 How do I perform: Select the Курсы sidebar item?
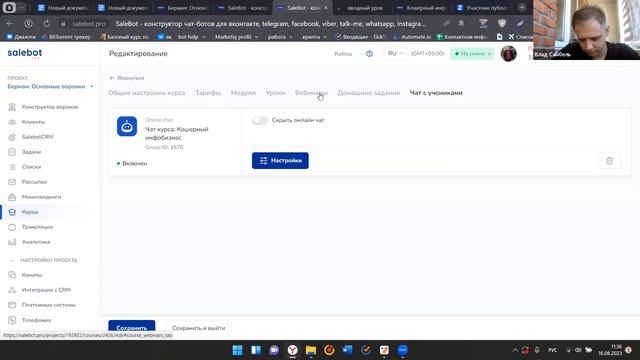(30, 212)
